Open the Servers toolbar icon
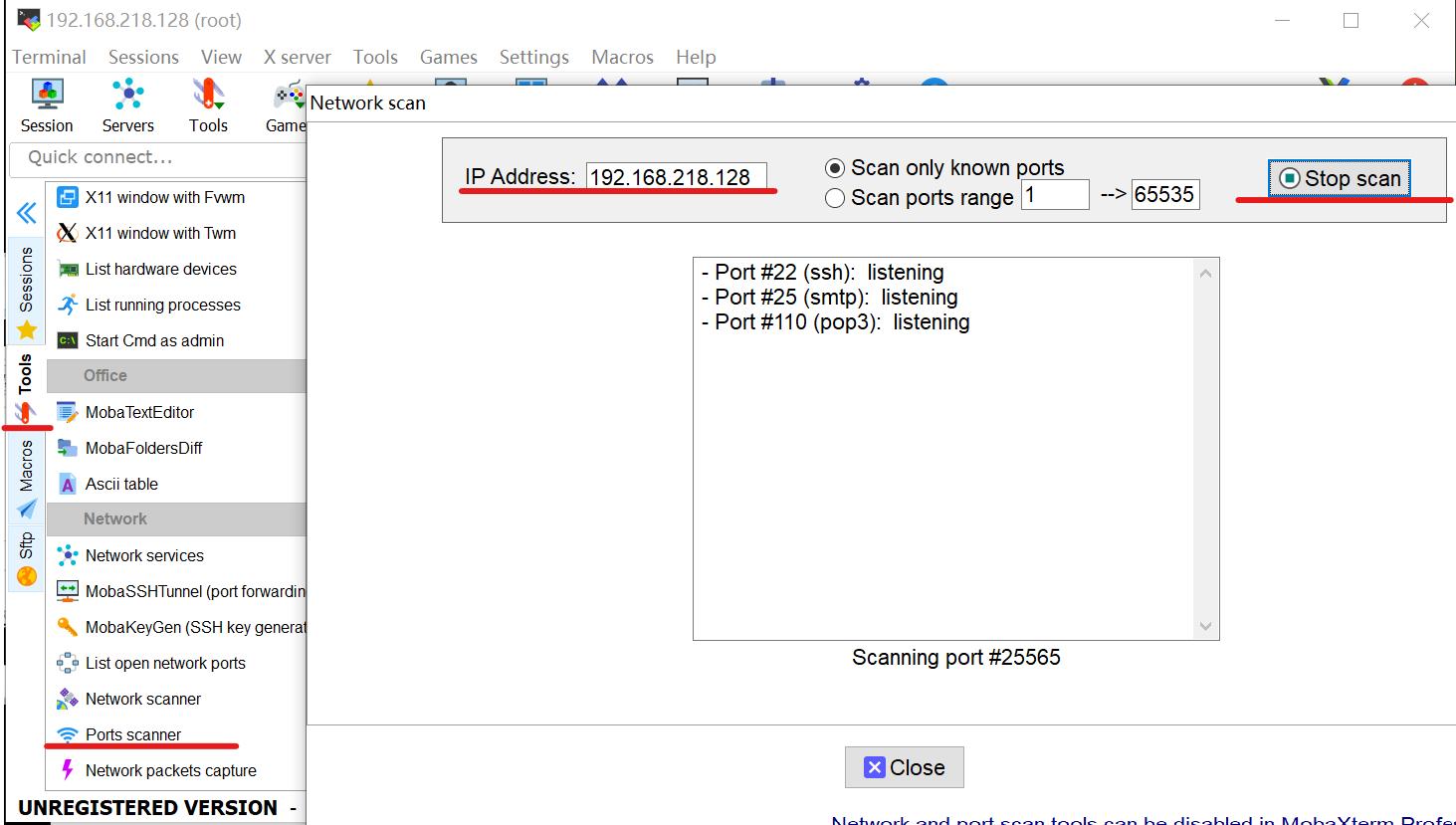This screenshot has width=1456, height=825. 128,106
